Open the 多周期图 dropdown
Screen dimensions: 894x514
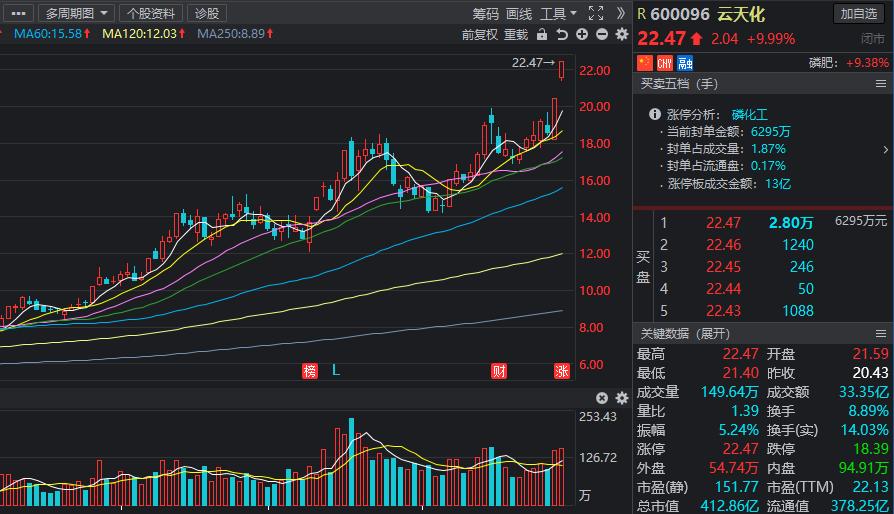[x=75, y=13]
